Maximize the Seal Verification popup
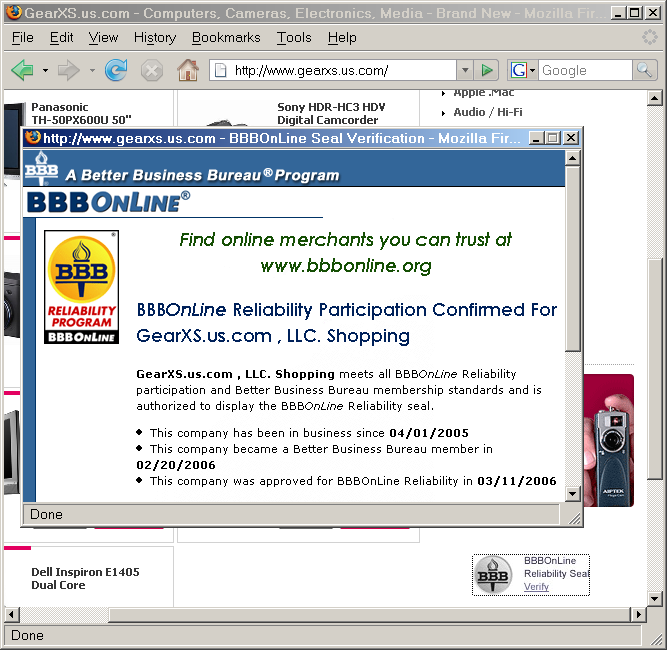This screenshot has width=667, height=650. [x=553, y=138]
